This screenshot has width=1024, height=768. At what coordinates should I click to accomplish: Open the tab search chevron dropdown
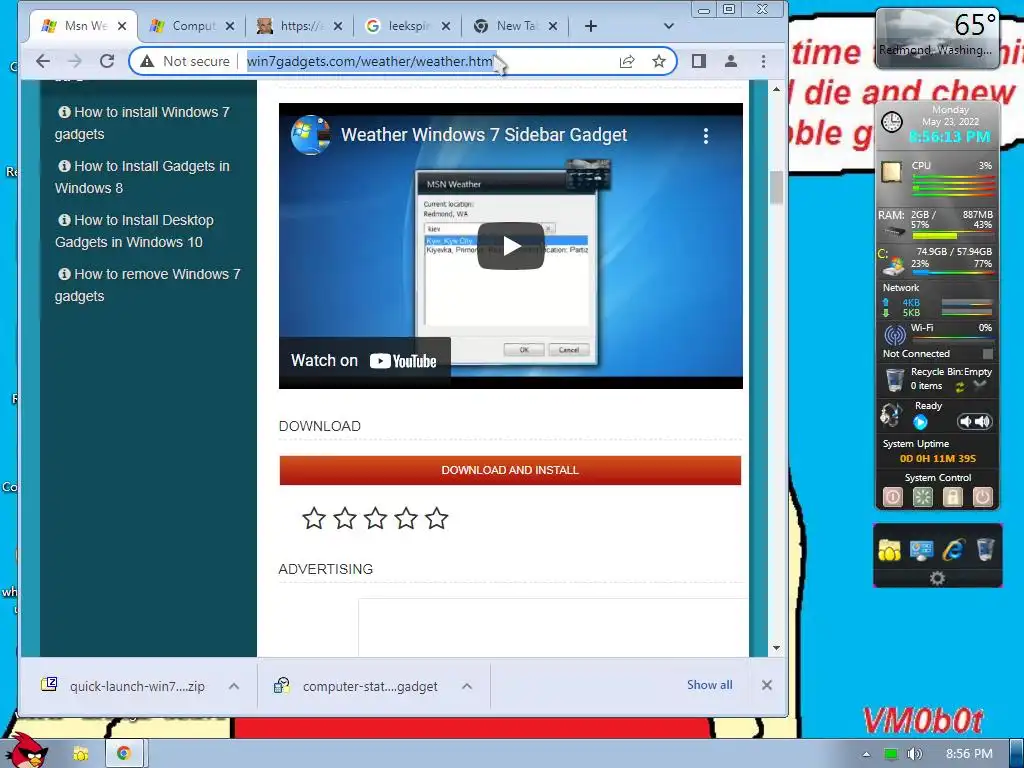pyautogui.click(x=668, y=26)
